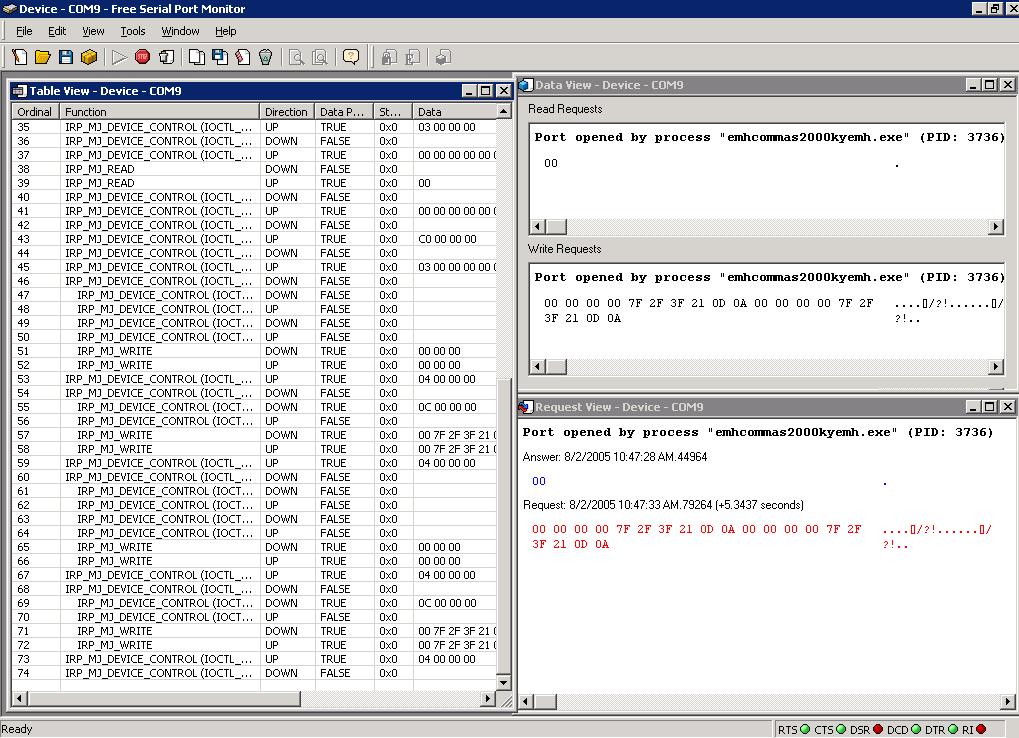The height and width of the screenshot is (738, 1019).
Task: Click the recycle bin Clear icon
Action: [265, 57]
